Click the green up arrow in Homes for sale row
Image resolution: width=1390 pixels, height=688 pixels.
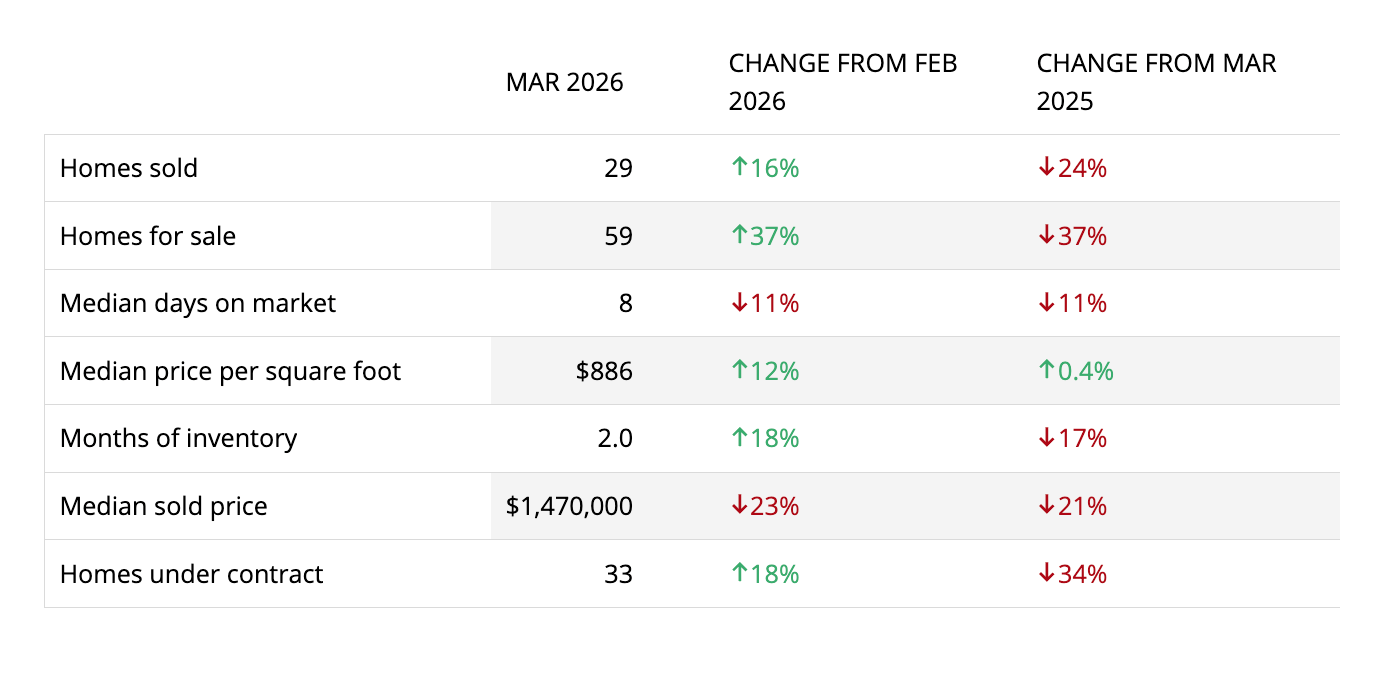(740, 236)
